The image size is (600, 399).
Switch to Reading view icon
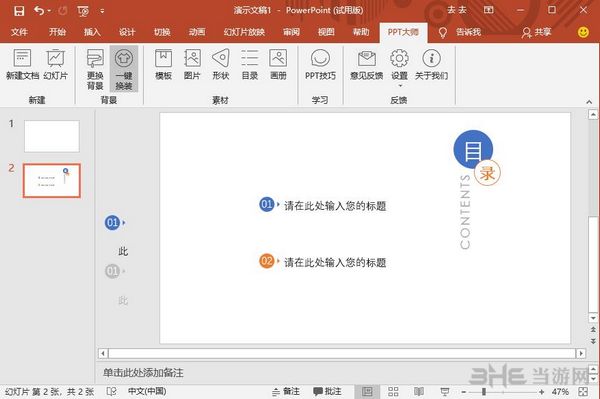pyautogui.click(x=419, y=391)
